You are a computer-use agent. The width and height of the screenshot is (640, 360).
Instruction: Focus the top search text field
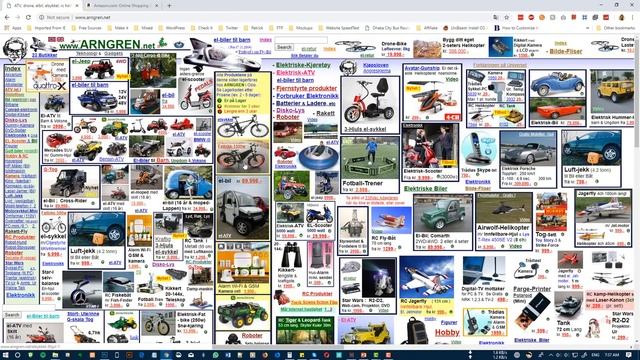301,40
